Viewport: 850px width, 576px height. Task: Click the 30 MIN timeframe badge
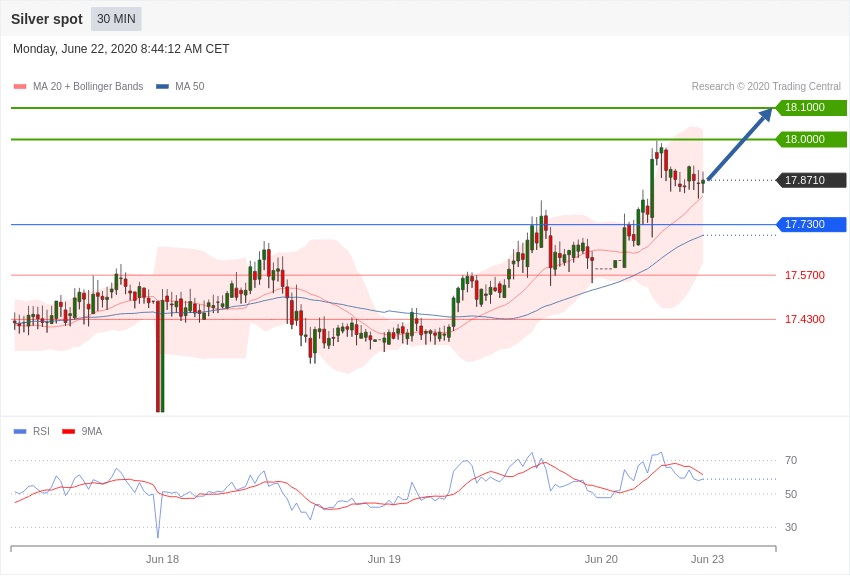pyautogui.click(x=116, y=19)
